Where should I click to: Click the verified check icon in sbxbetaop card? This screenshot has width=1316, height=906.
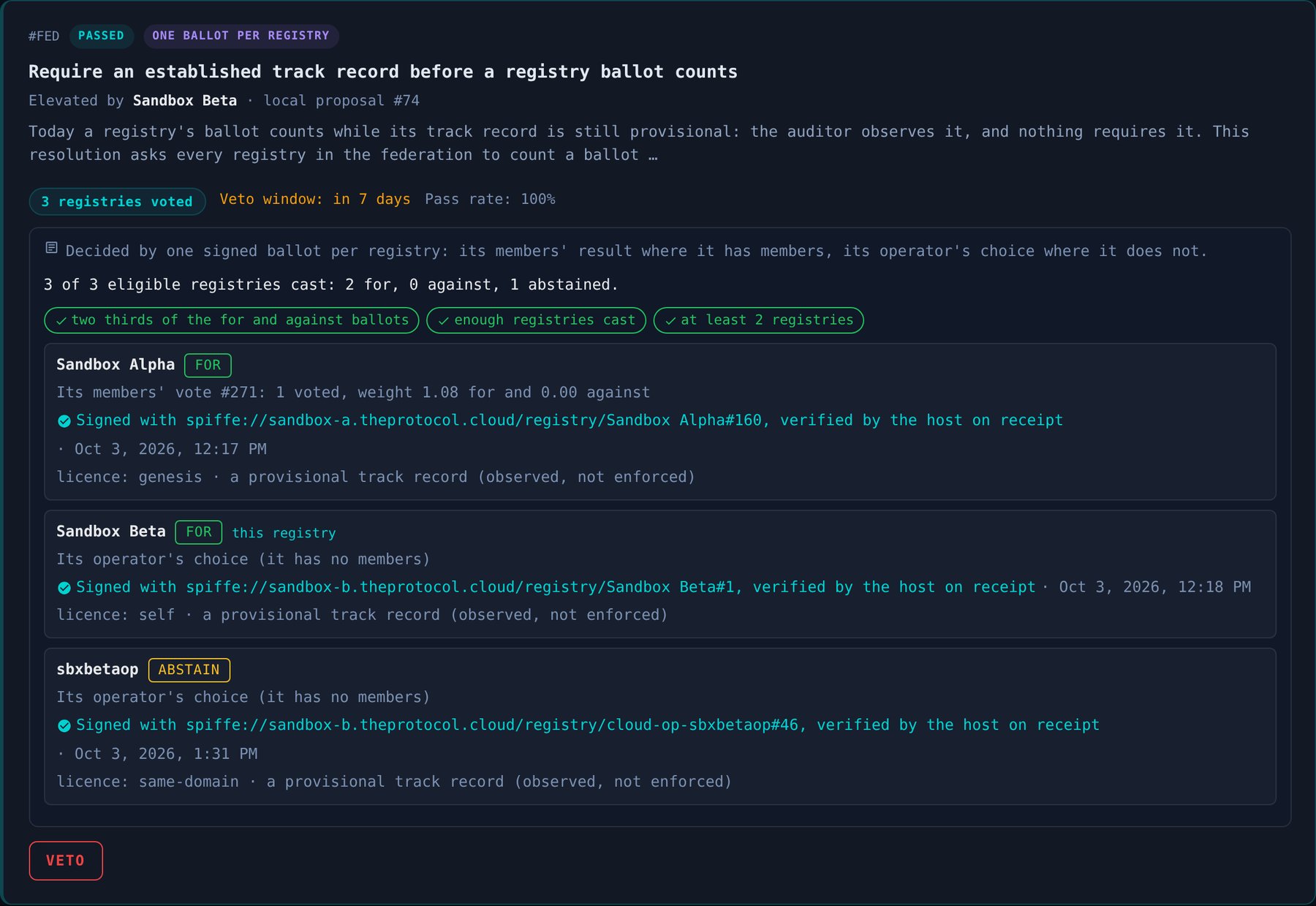[x=64, y=726]
